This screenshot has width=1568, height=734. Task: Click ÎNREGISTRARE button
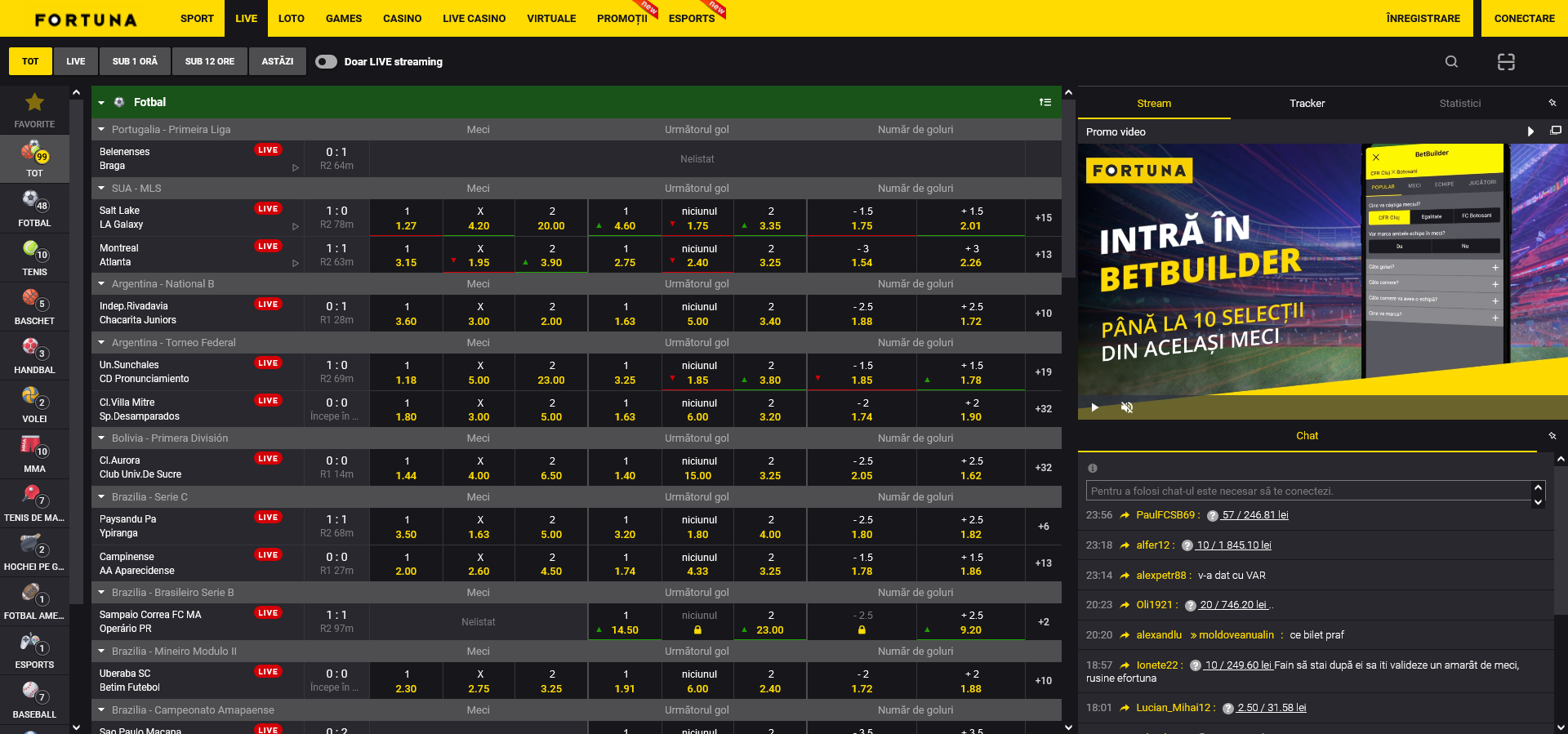(1423, 18)
